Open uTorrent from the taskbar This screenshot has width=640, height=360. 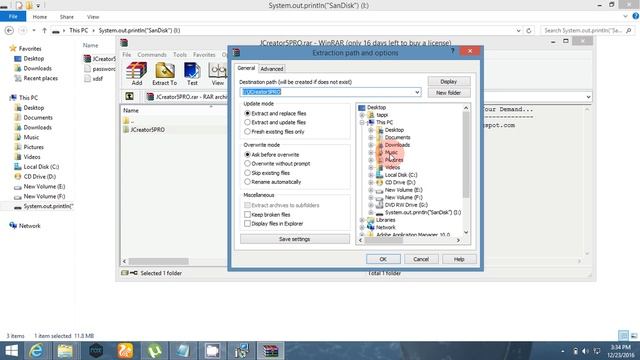(154, 351)
